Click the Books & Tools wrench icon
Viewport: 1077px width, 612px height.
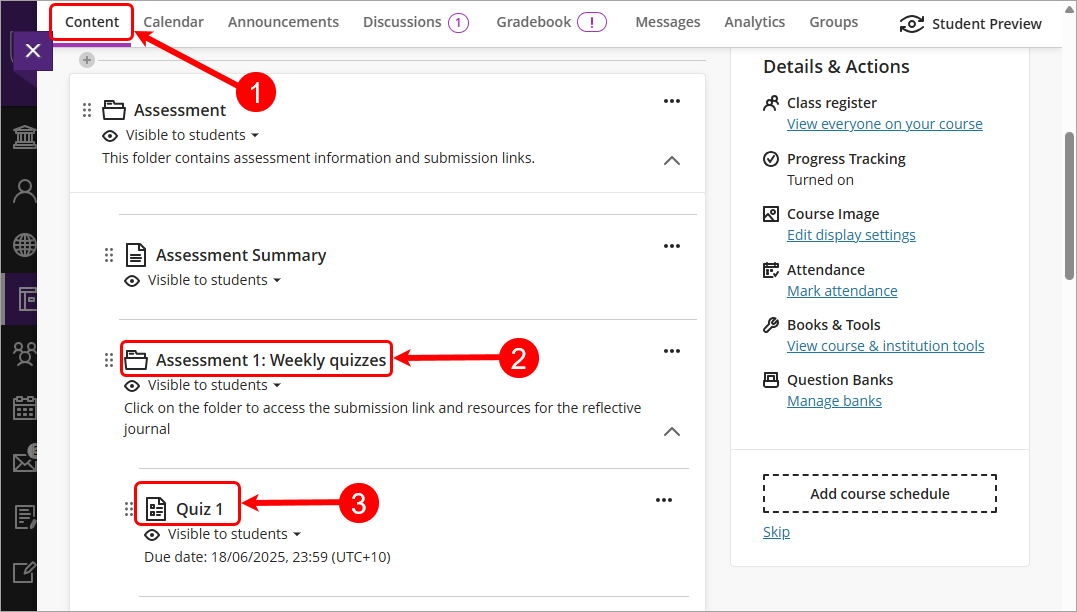771,325
